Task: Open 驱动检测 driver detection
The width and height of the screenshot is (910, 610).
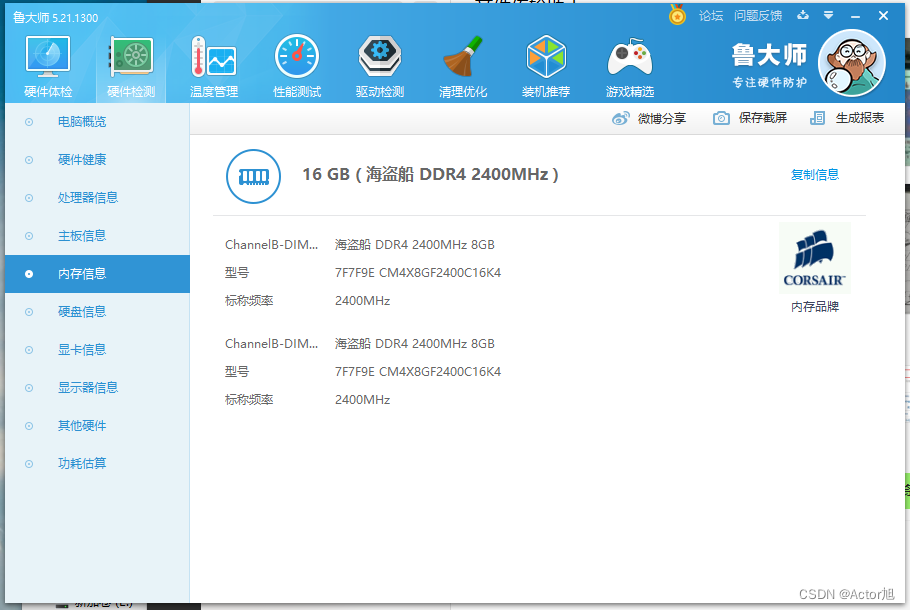Action: (x=380, y=66)
